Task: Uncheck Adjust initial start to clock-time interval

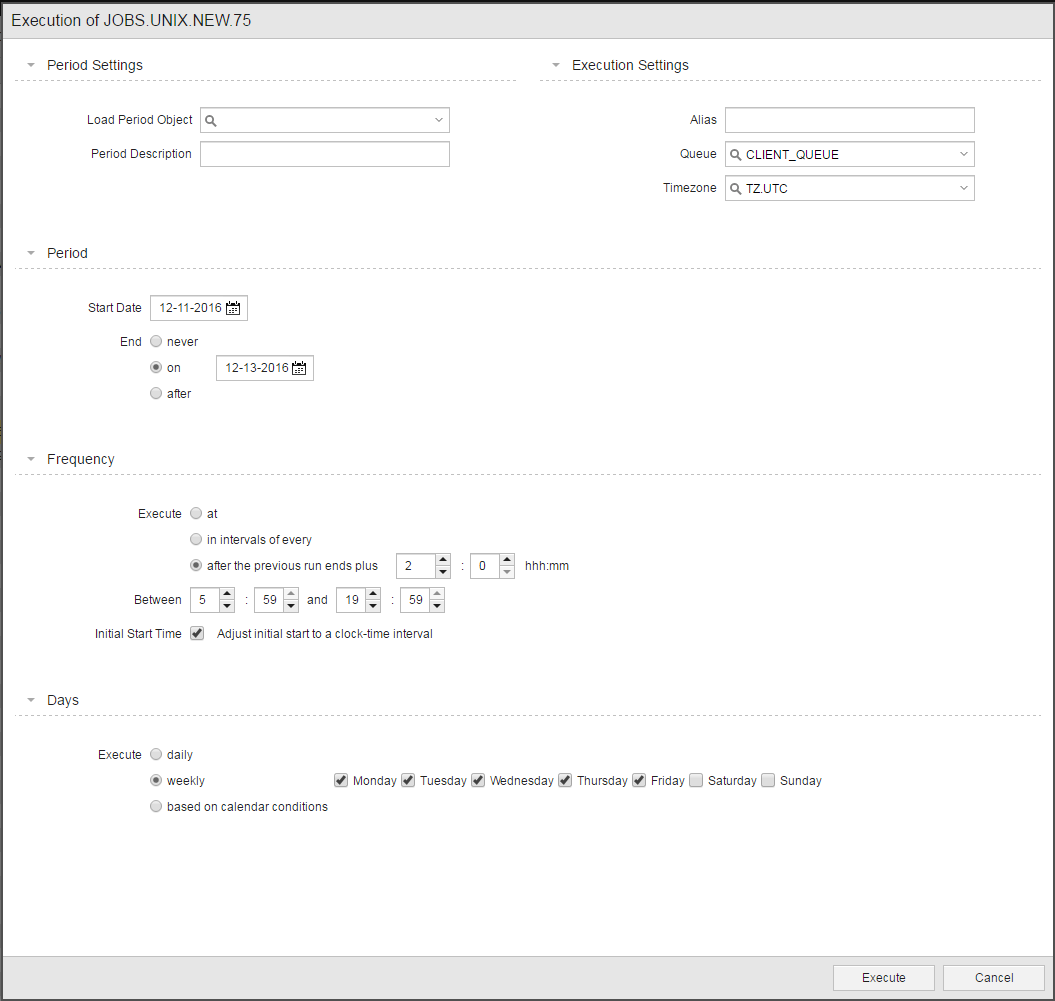Action: coord(197,633)
